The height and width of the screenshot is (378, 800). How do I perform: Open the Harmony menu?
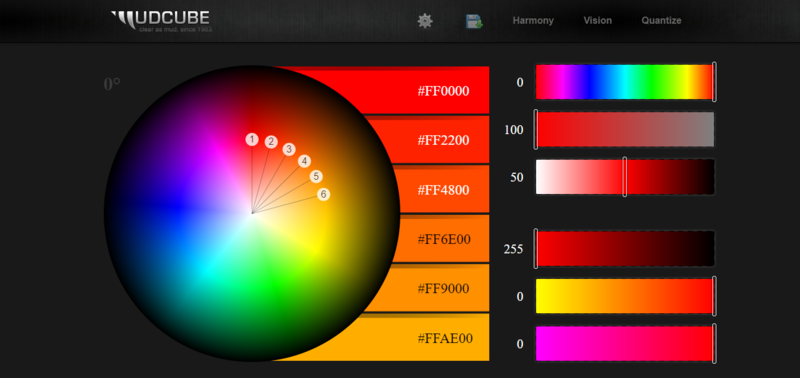click(533, 21)
